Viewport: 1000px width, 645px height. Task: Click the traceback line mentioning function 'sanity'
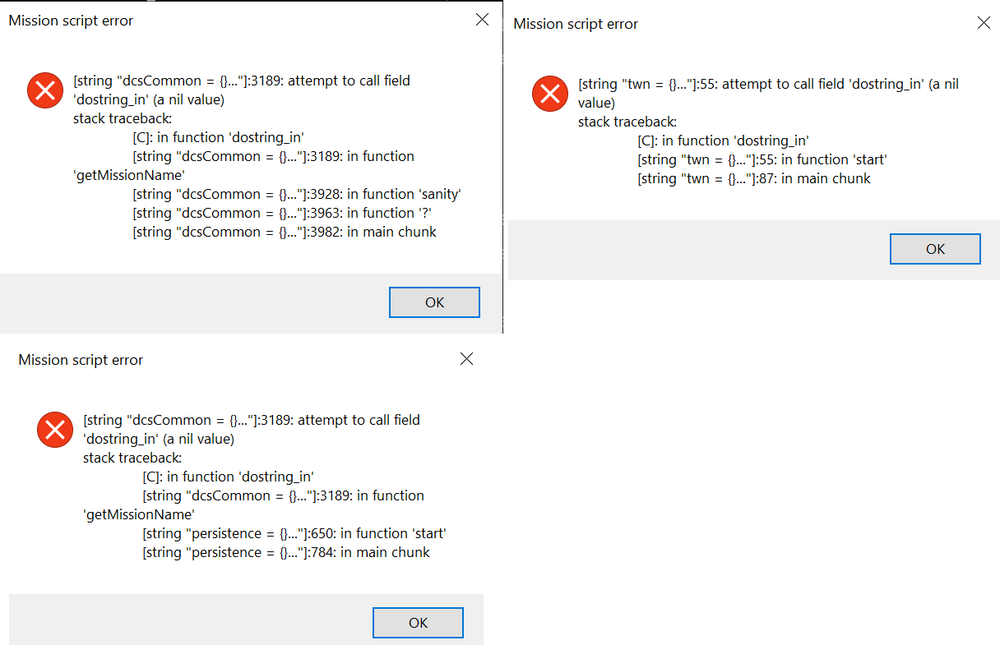(296, 194)
